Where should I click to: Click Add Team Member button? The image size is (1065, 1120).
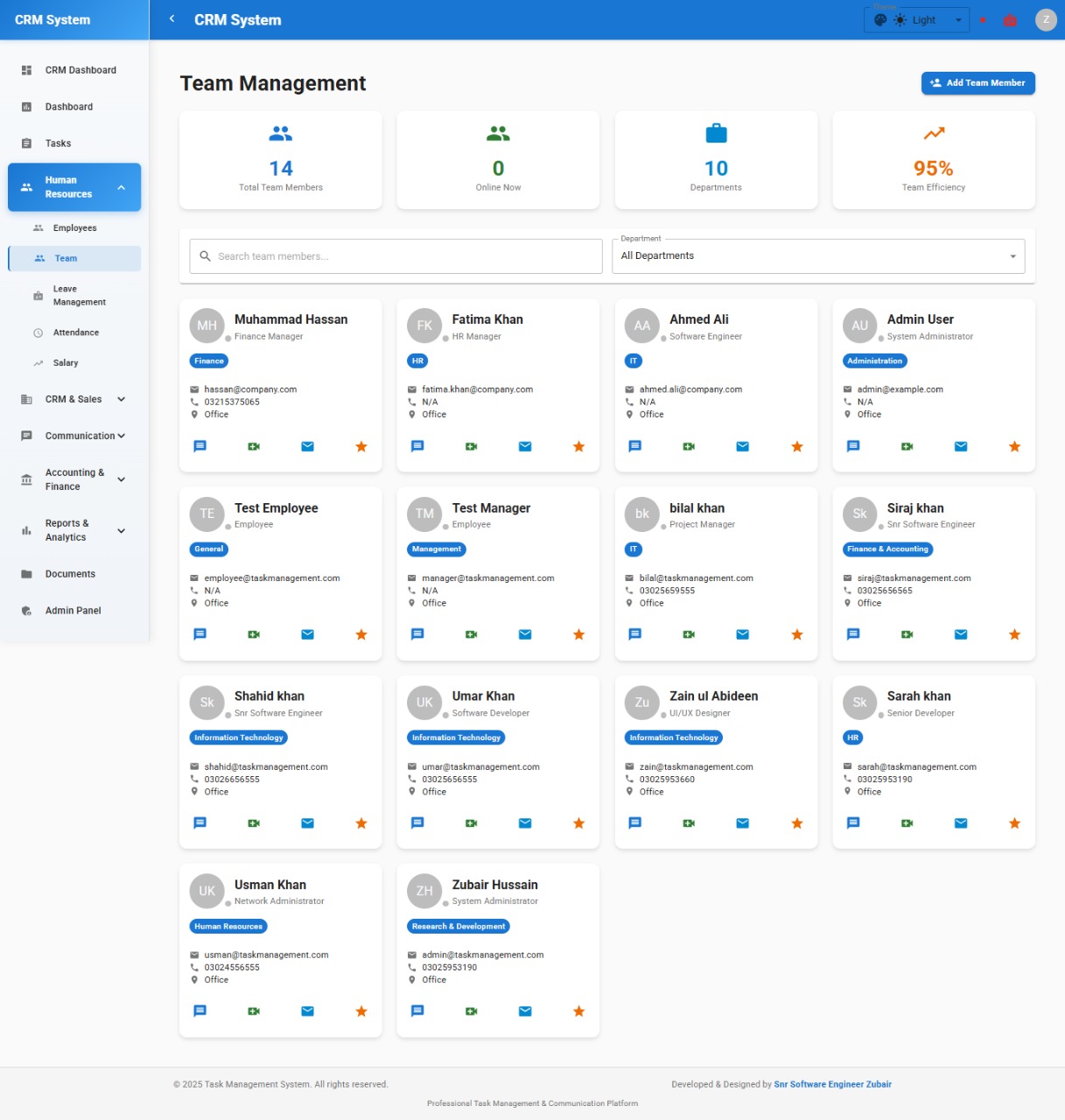click(977, 83)
